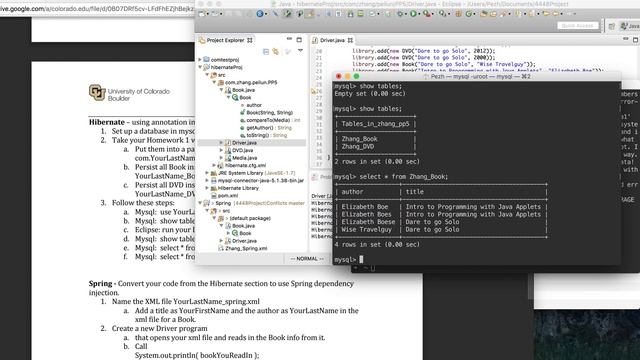Expand the mysql-connector-java jar node
This screenshot has height=360, width=640.
coord(207,180)
